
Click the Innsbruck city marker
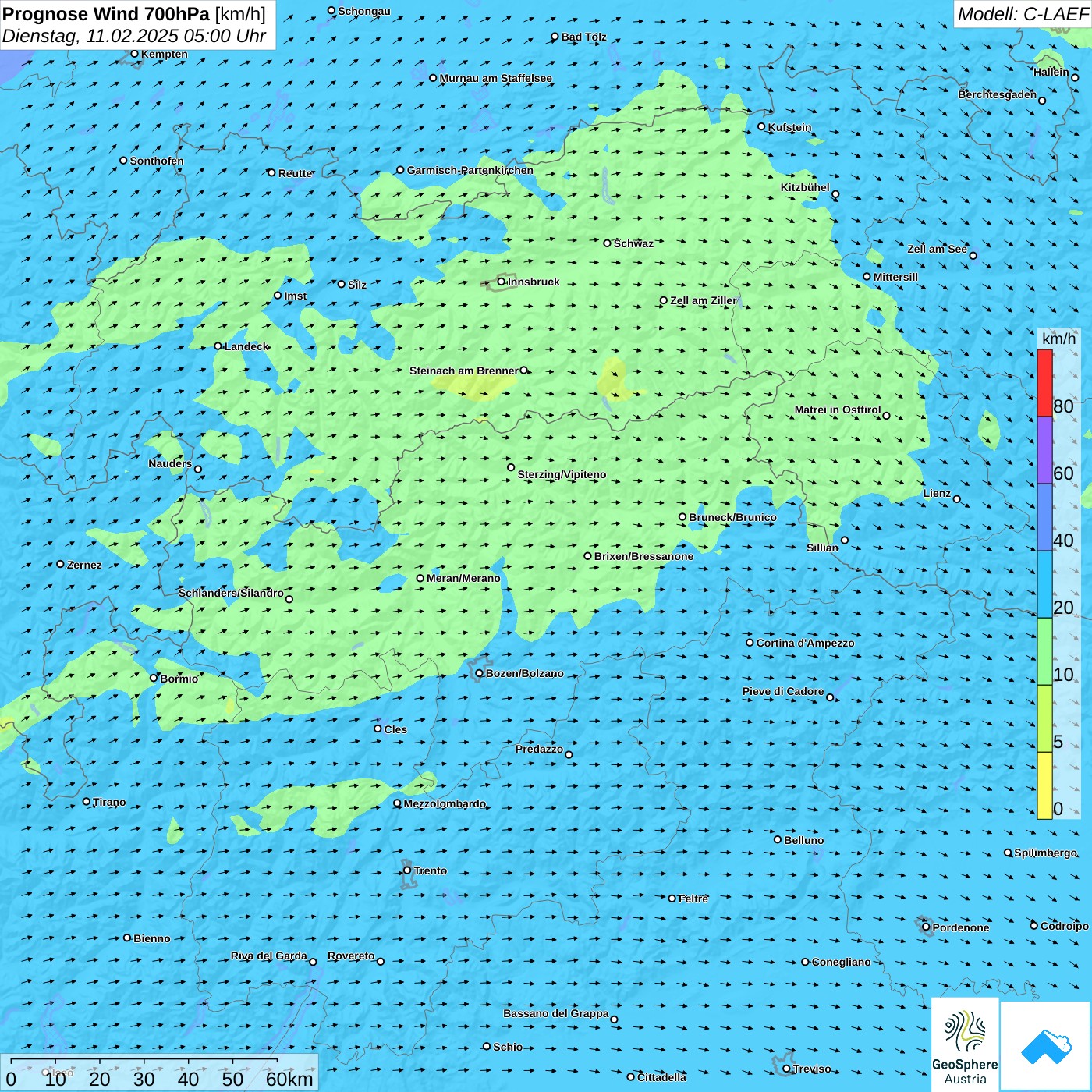coord(502,282)
